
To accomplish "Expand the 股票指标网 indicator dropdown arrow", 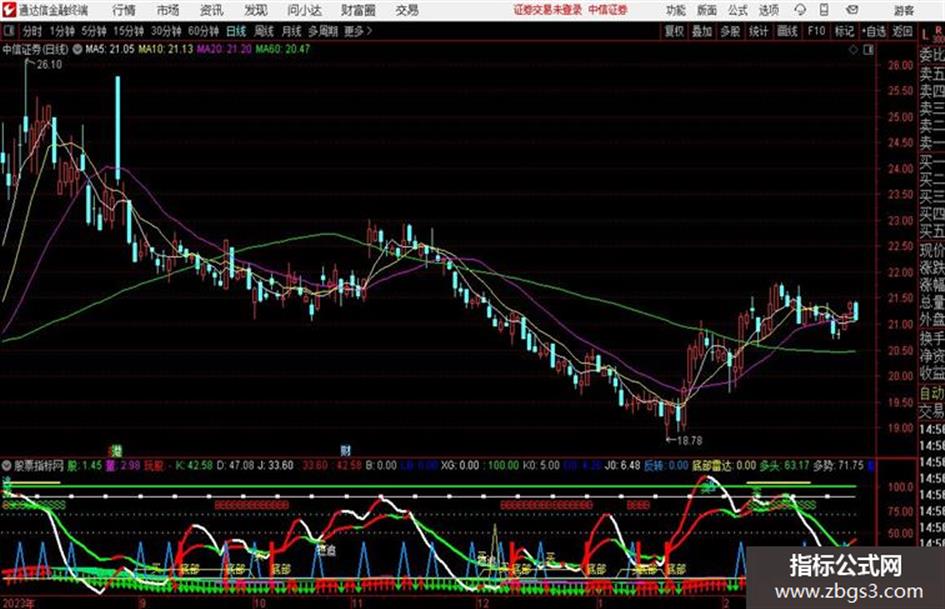I will [7, 465].
